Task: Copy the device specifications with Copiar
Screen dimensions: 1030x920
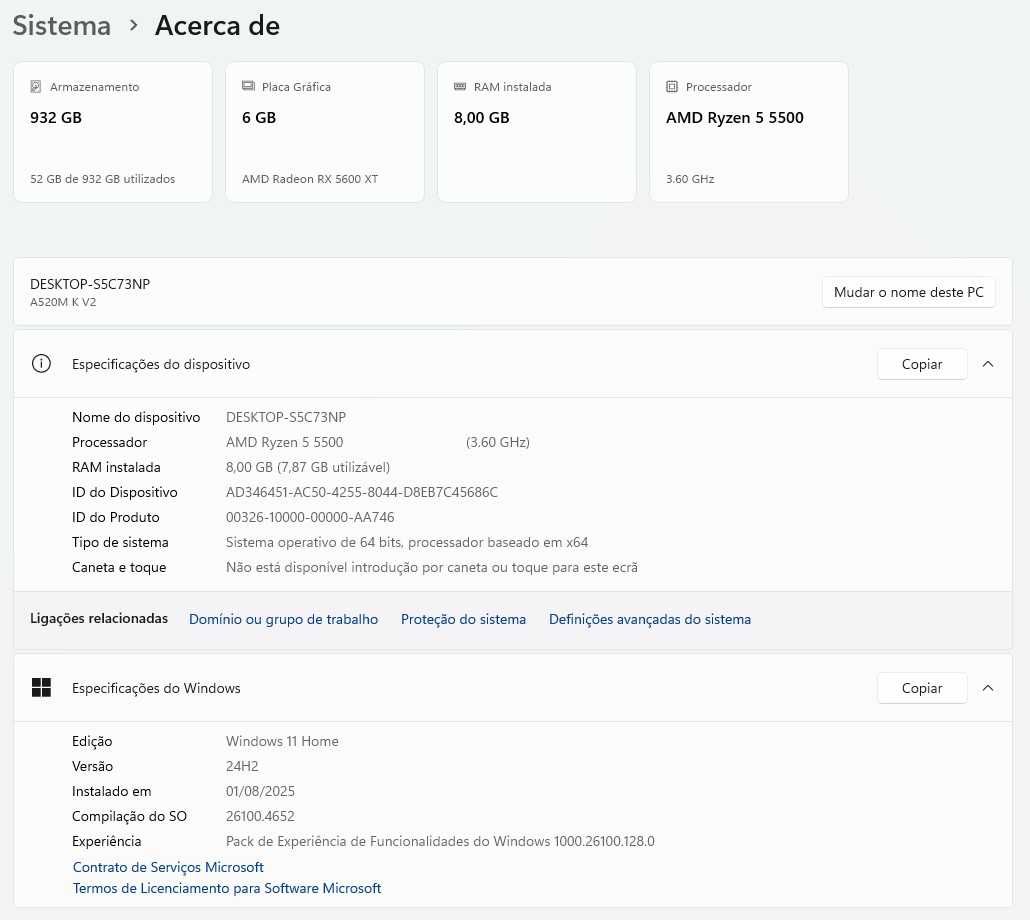Action: [922, 364]
